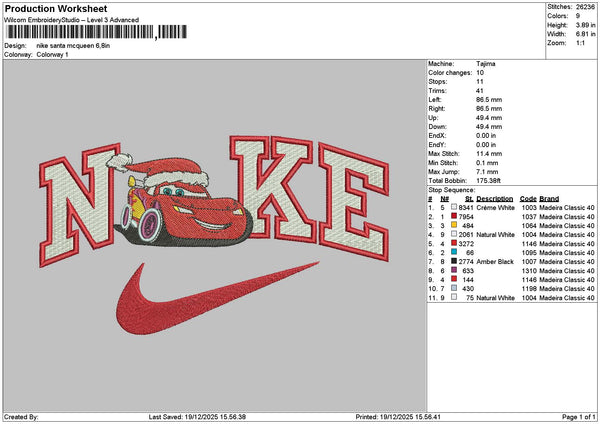Click the 'Page 1 of 1' footer text
The height and width of the screenshot is (424, 600).
coord(579,417)
